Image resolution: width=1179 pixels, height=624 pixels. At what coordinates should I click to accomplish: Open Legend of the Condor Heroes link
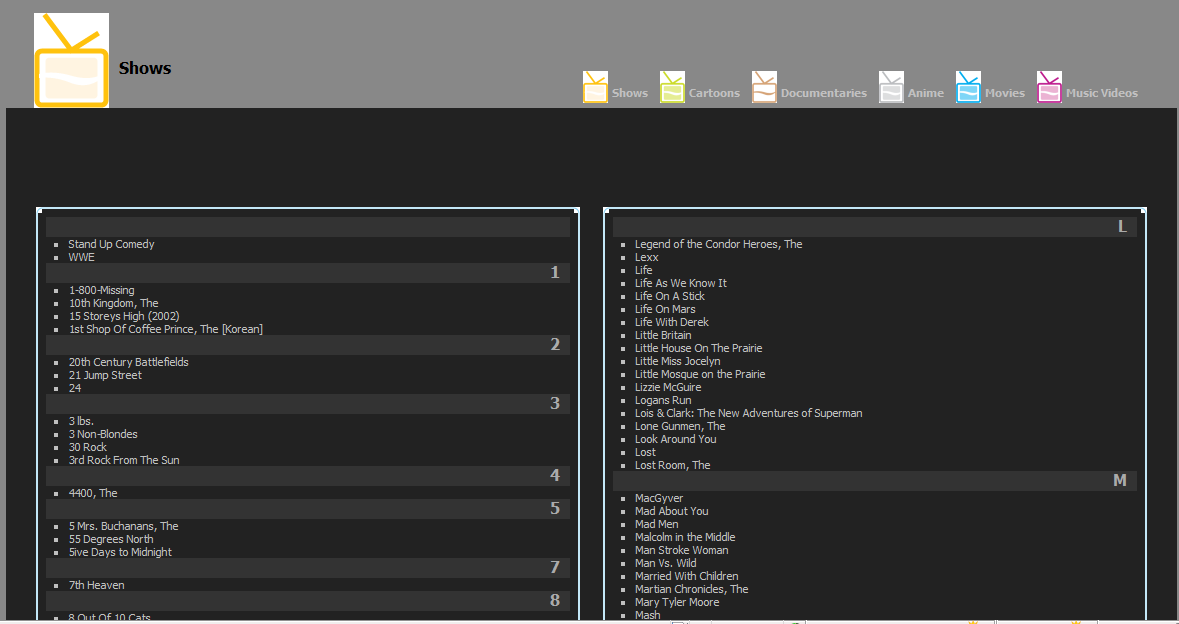(718, 244)
